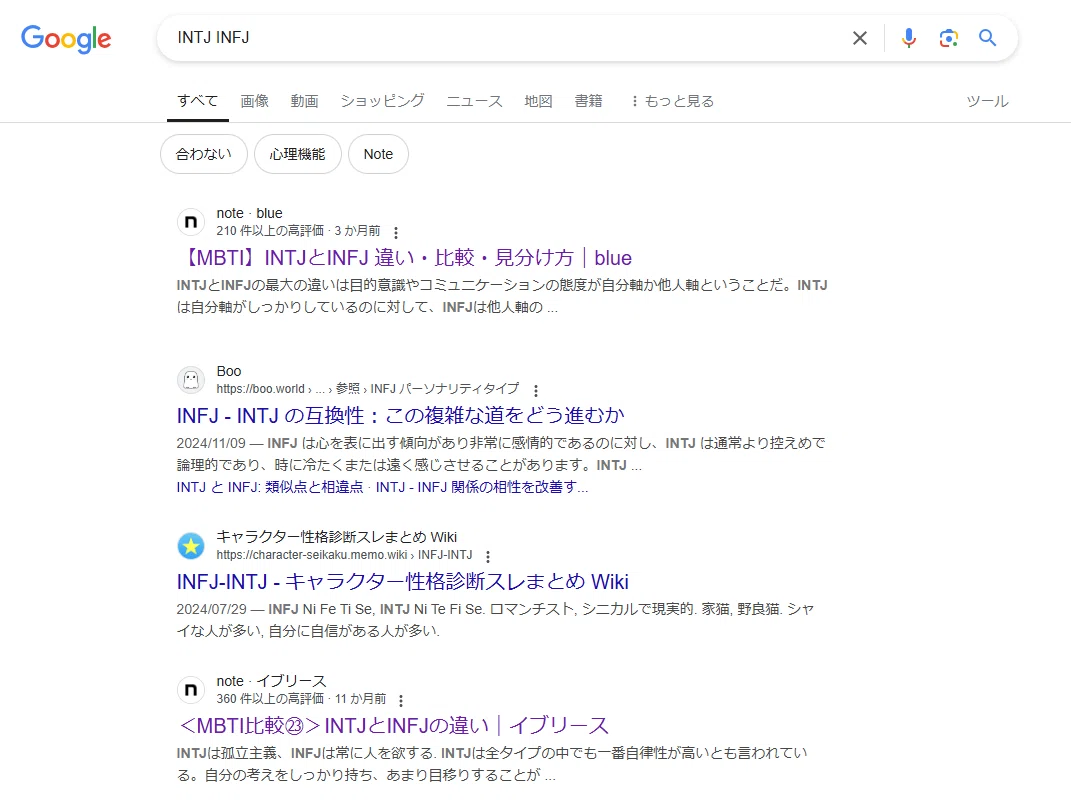Click '360 件以上の高評価 · 11 か月前' text
1071x803 pixels.
[x=301, y=699]
